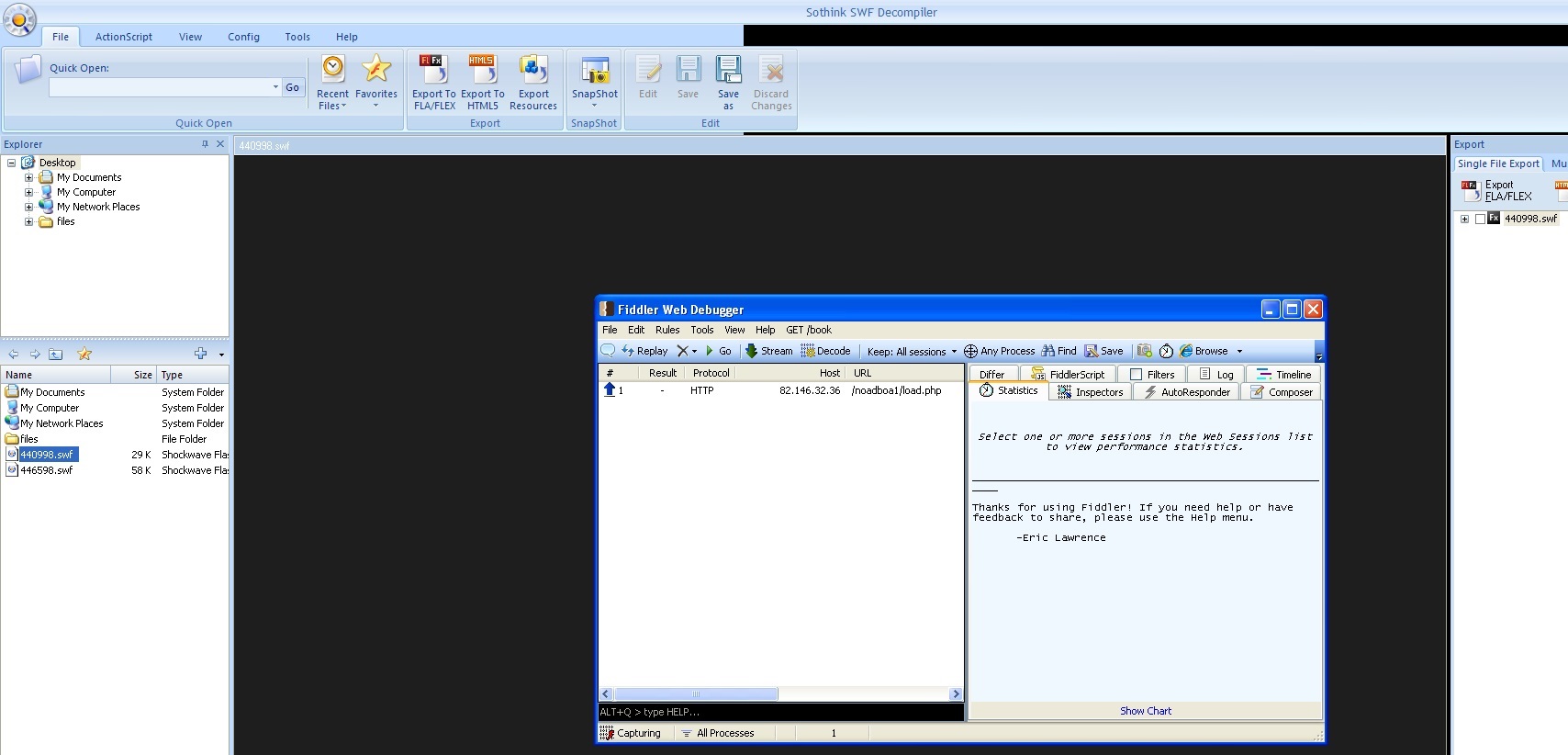Select 446598.swf in file list

pos(46,470)
